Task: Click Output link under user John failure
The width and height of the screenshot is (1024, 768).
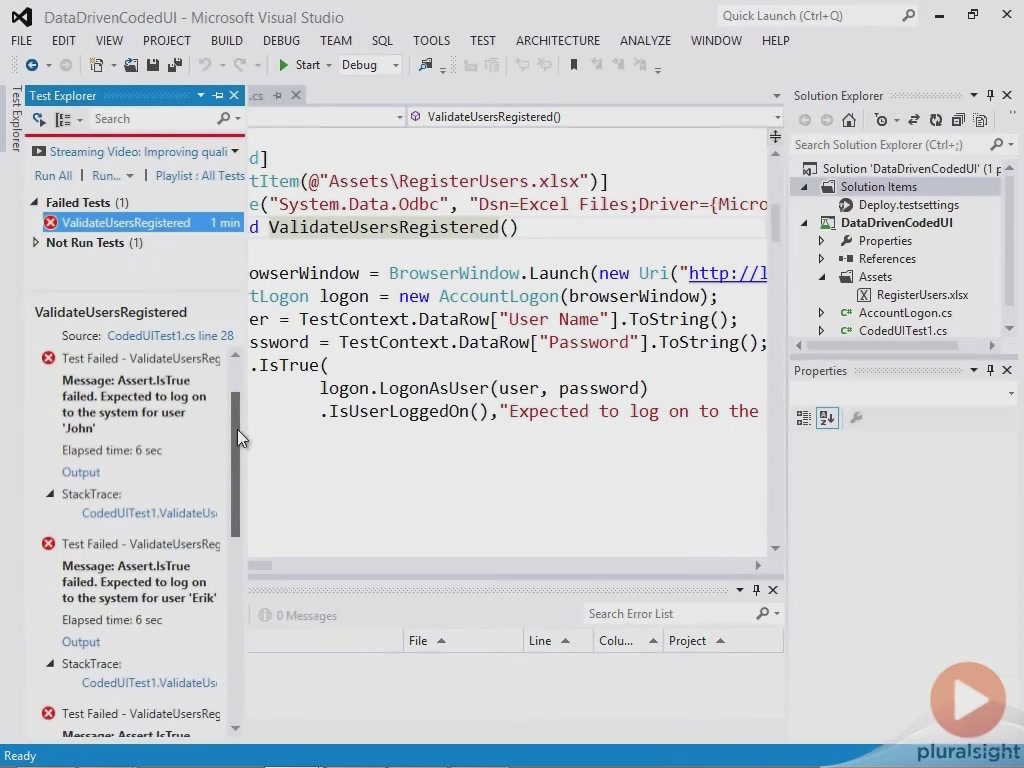Action: (81, 472)
